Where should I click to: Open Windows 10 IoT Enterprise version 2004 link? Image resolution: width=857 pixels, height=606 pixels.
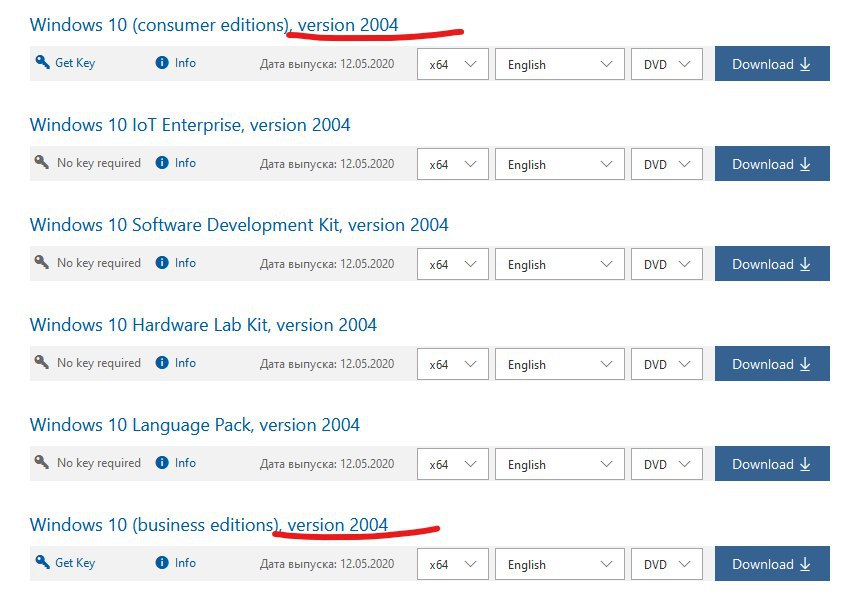tap(190, 125)
